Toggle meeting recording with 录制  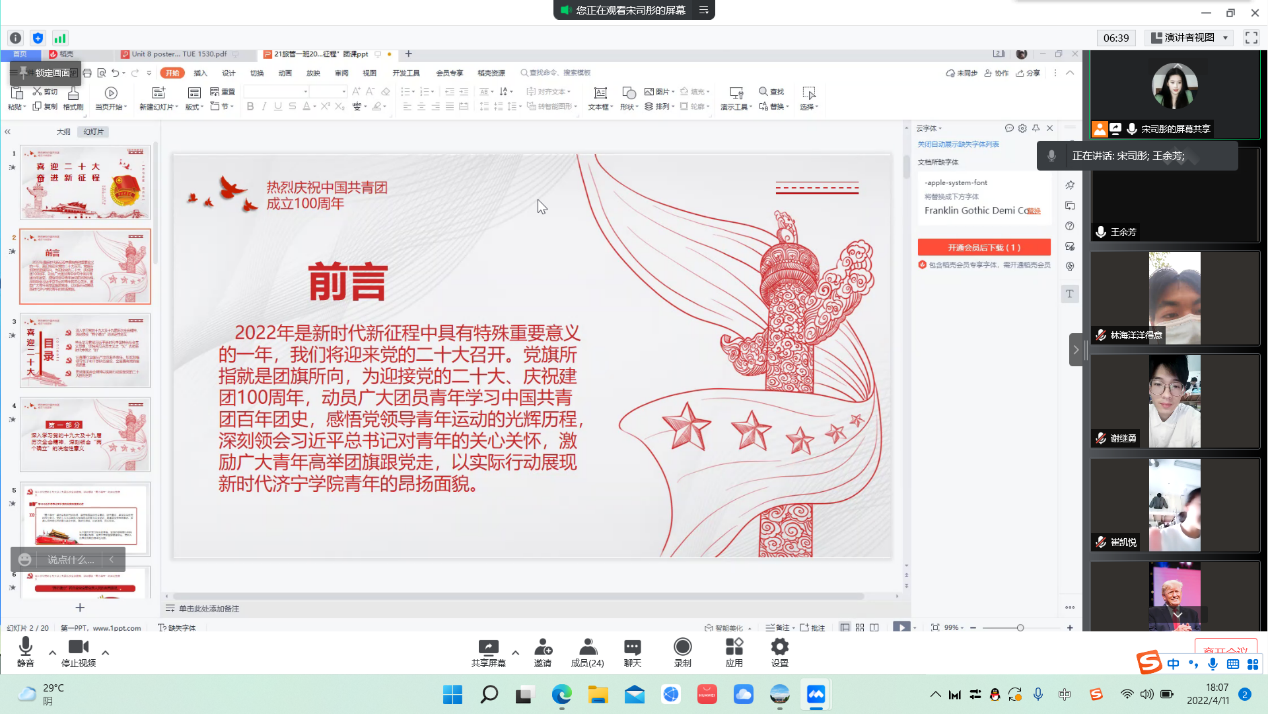pos(682,653)
